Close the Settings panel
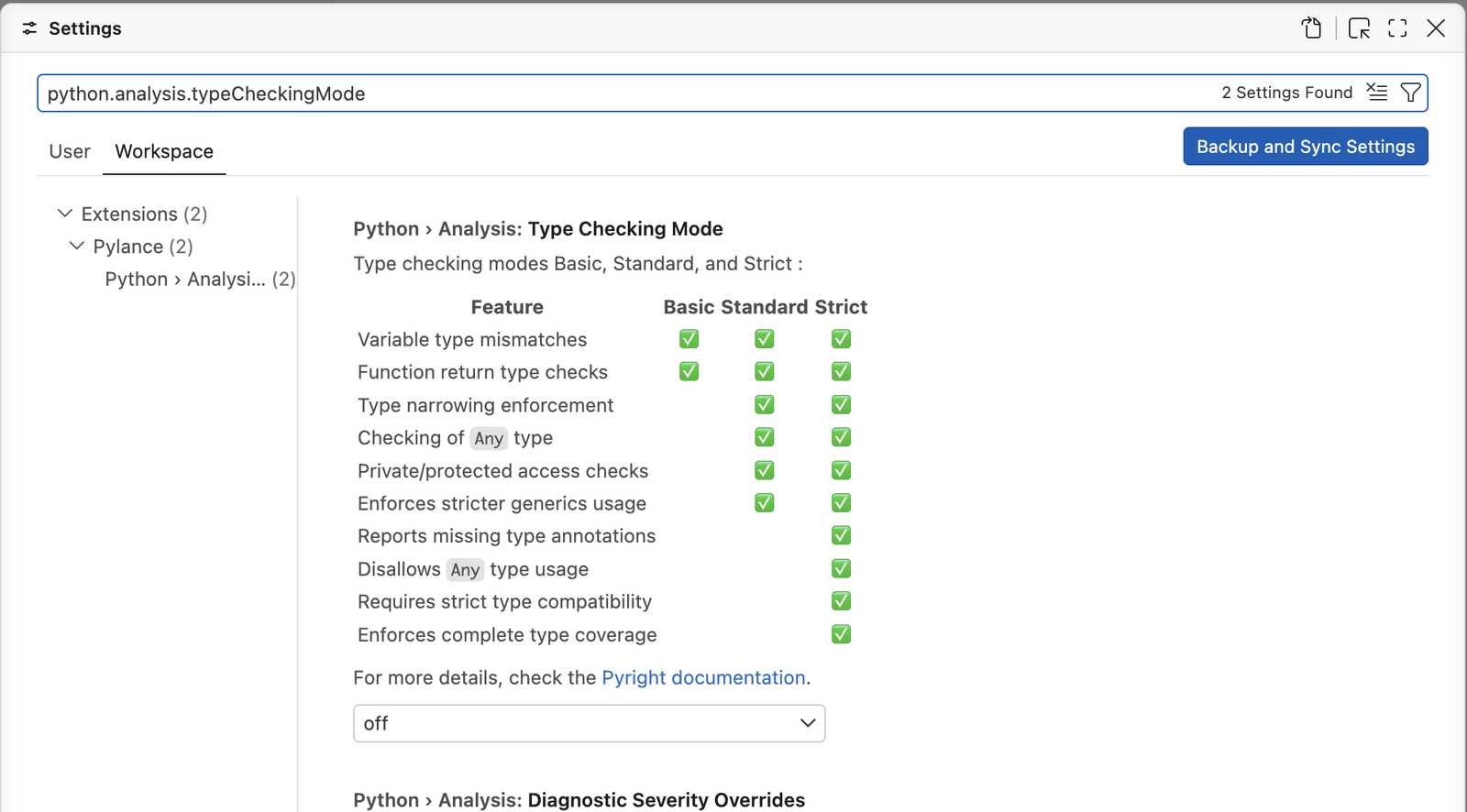The width and height of the screenshot is (1467, 812). (1436, 28)
